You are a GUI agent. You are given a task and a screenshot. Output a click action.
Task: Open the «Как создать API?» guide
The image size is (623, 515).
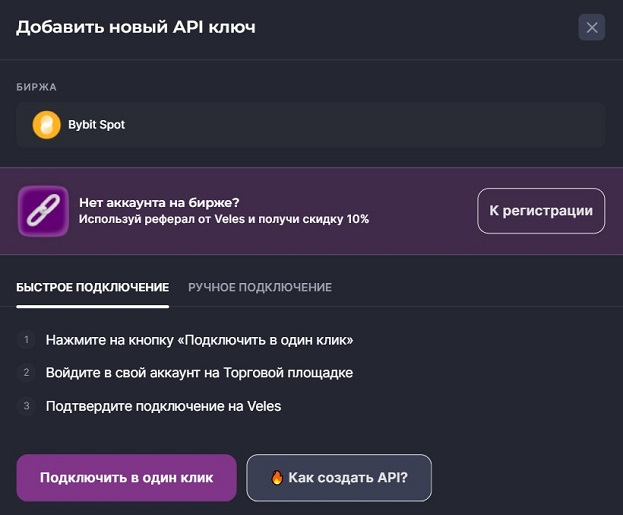tap(340, 478)
